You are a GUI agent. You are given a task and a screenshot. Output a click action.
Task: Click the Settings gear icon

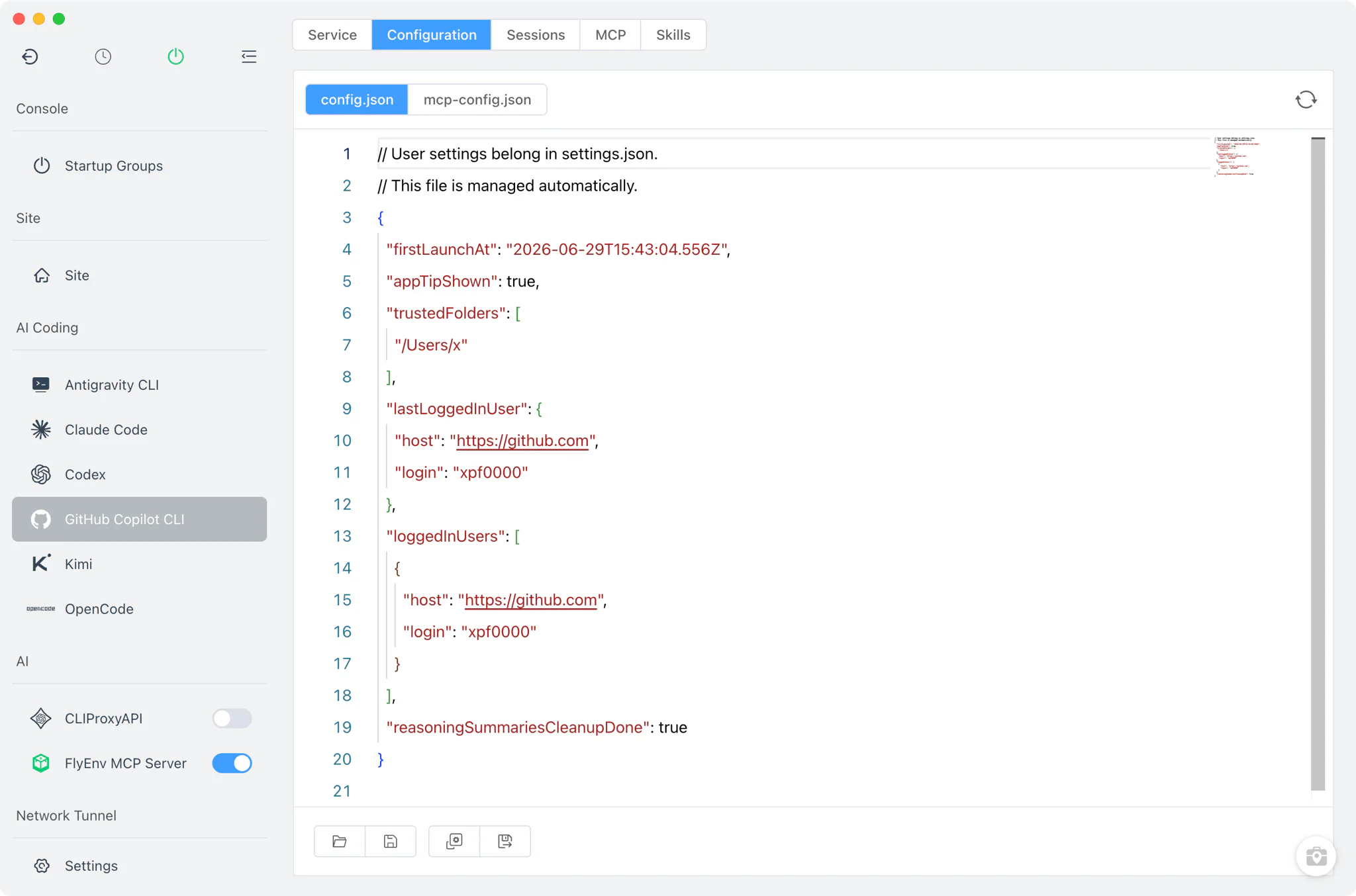coord(42,866)
